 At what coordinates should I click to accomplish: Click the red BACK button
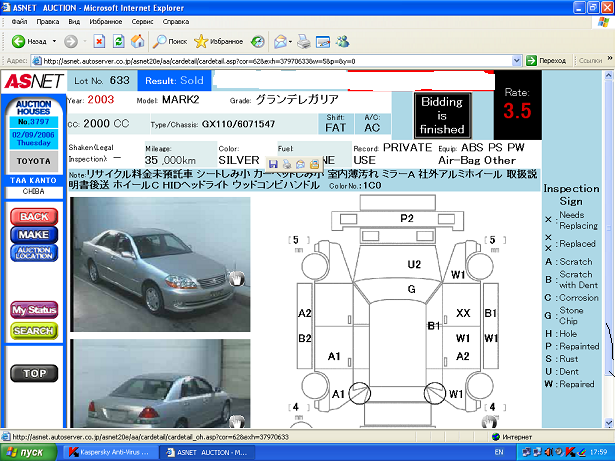[34, 217]
